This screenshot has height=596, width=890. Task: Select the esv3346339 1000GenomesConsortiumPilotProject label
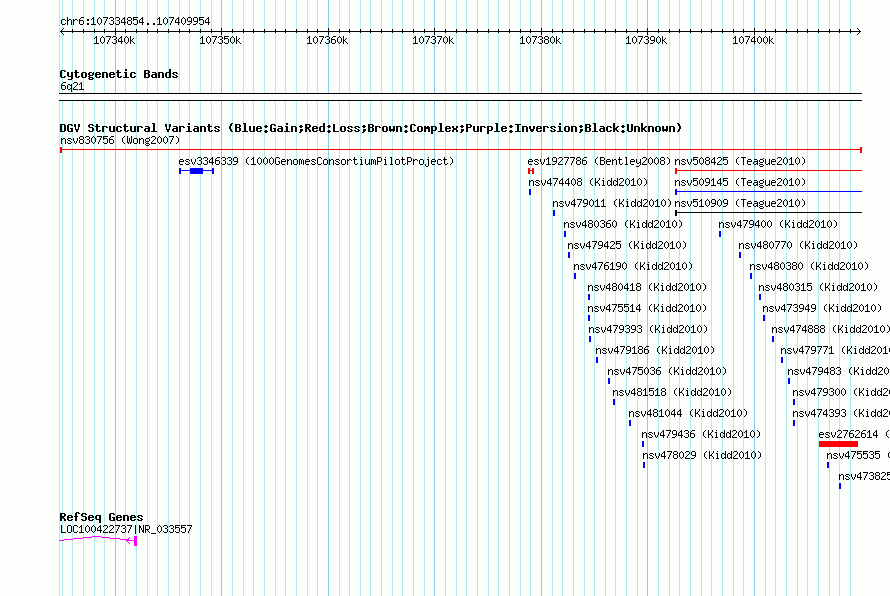(x=316, y=161)
